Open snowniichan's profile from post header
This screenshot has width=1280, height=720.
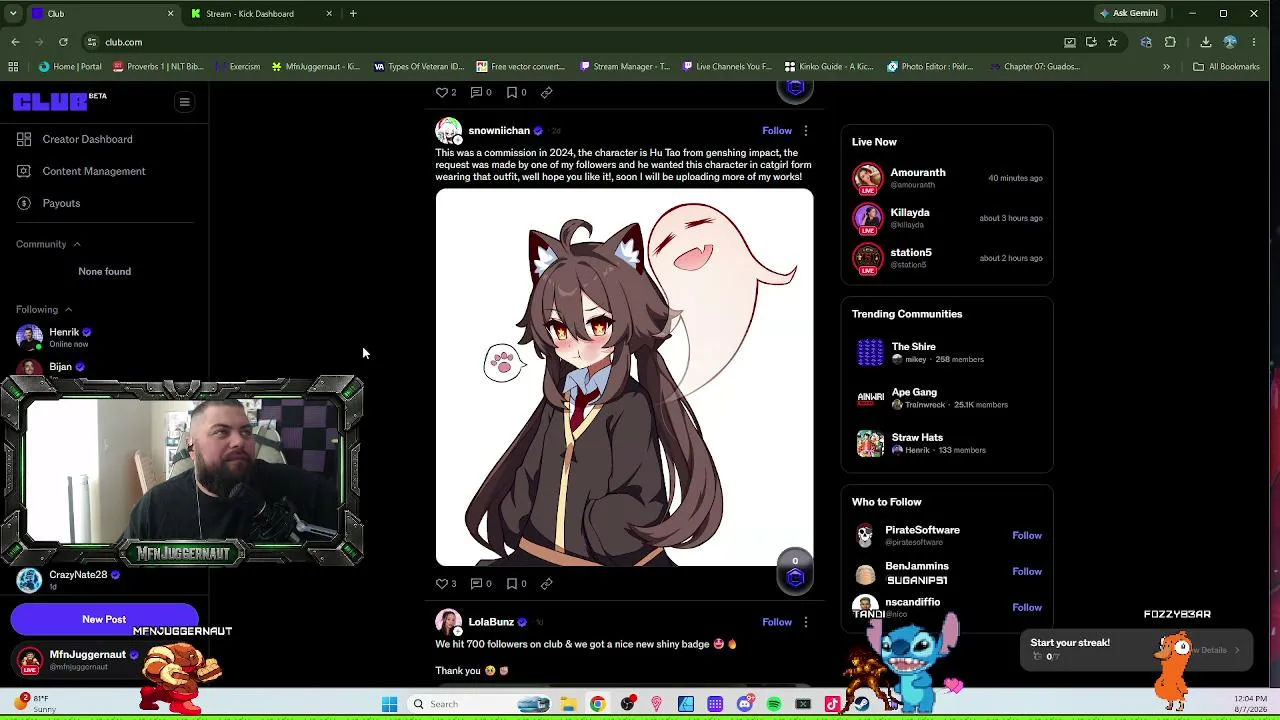point(499,131)
